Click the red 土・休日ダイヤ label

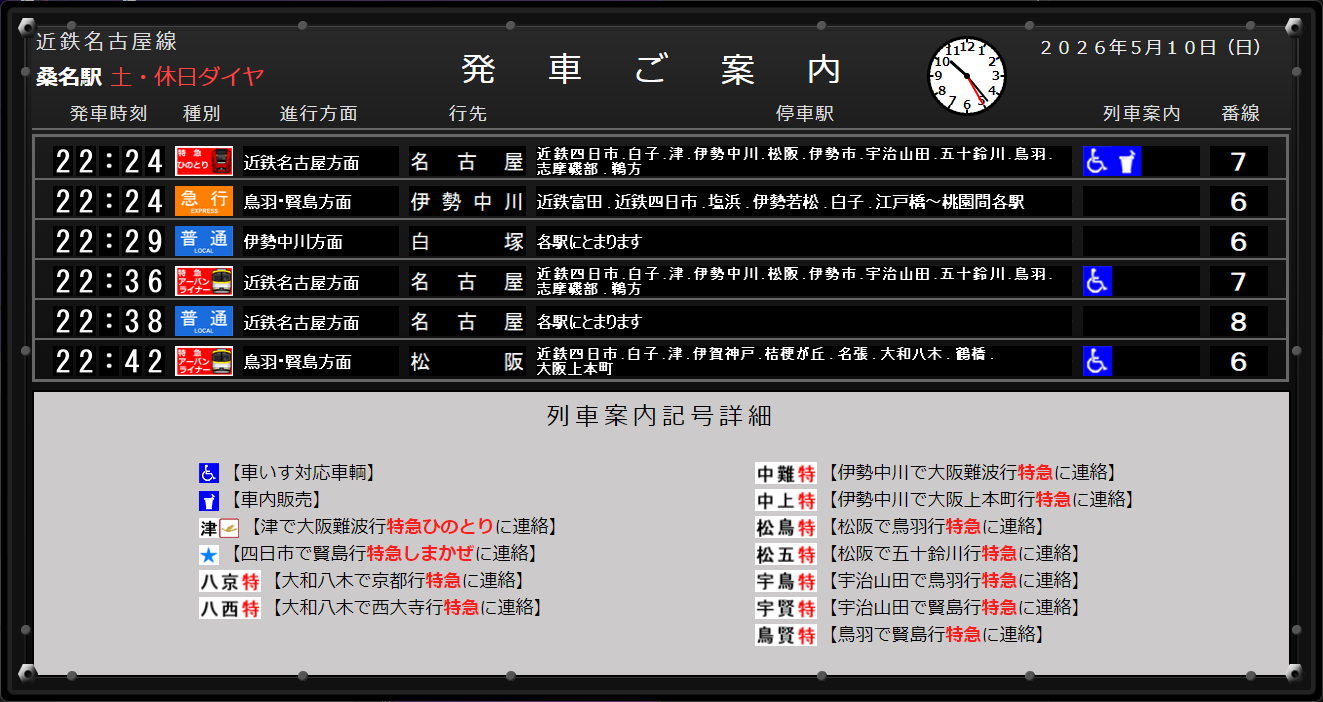click(x=188, y=77)
